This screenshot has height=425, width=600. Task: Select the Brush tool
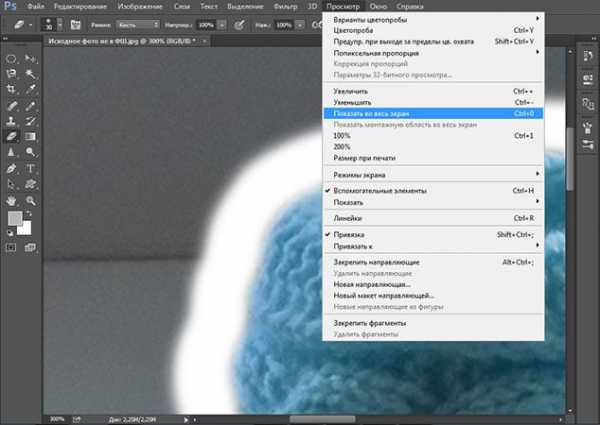31,105
